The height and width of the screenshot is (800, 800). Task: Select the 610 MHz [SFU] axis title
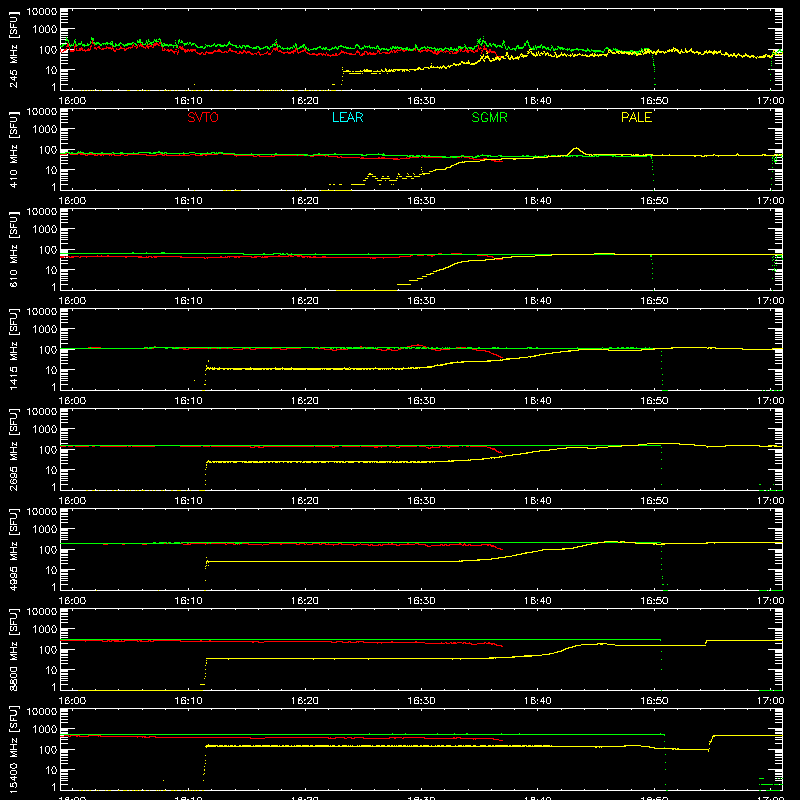point(14,249)
